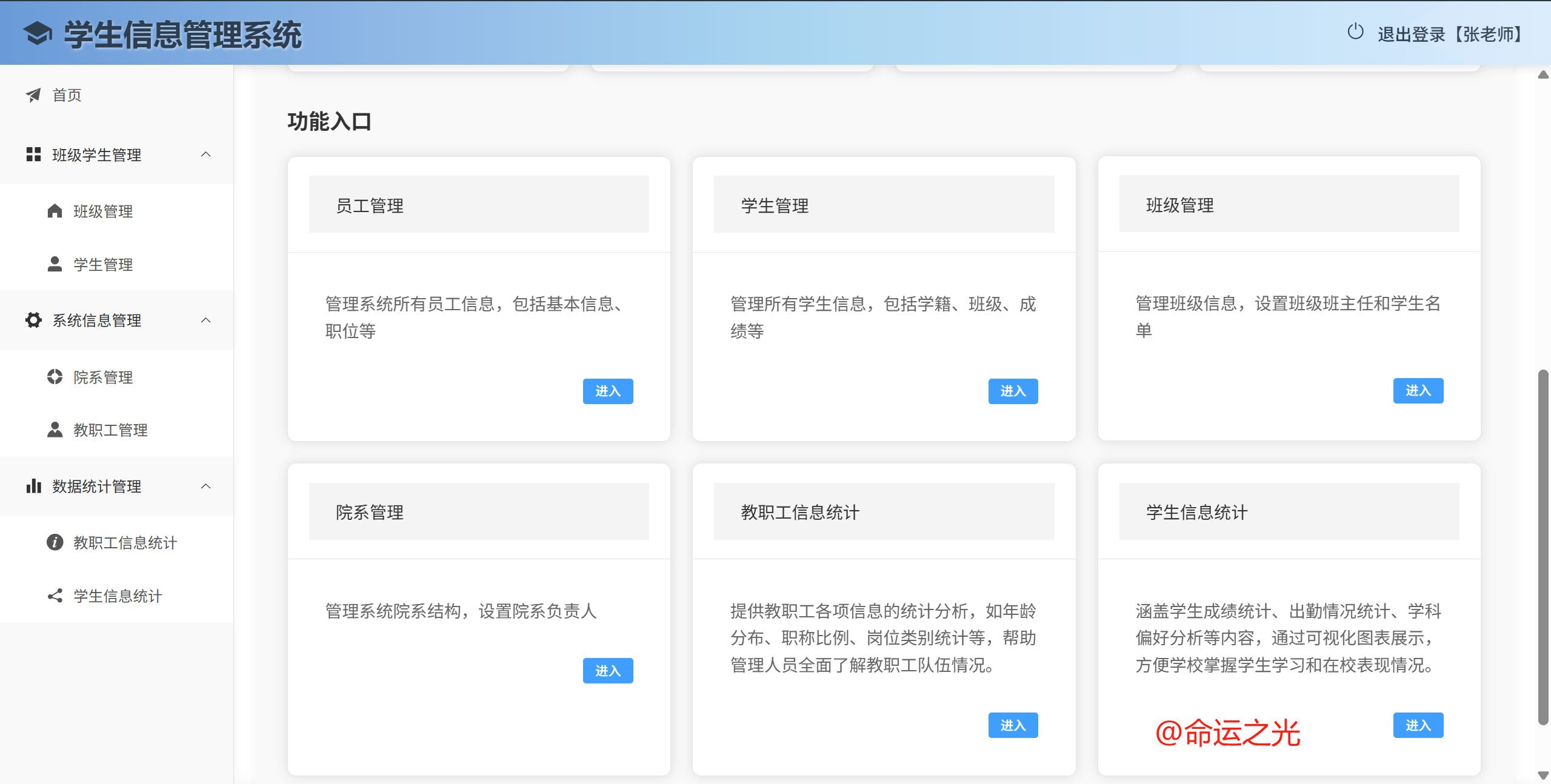Collapse the 系统信息管理 submenu chevron
Image resolution: width=1551 pixels, height=784 pixels.
click(206, 320)
